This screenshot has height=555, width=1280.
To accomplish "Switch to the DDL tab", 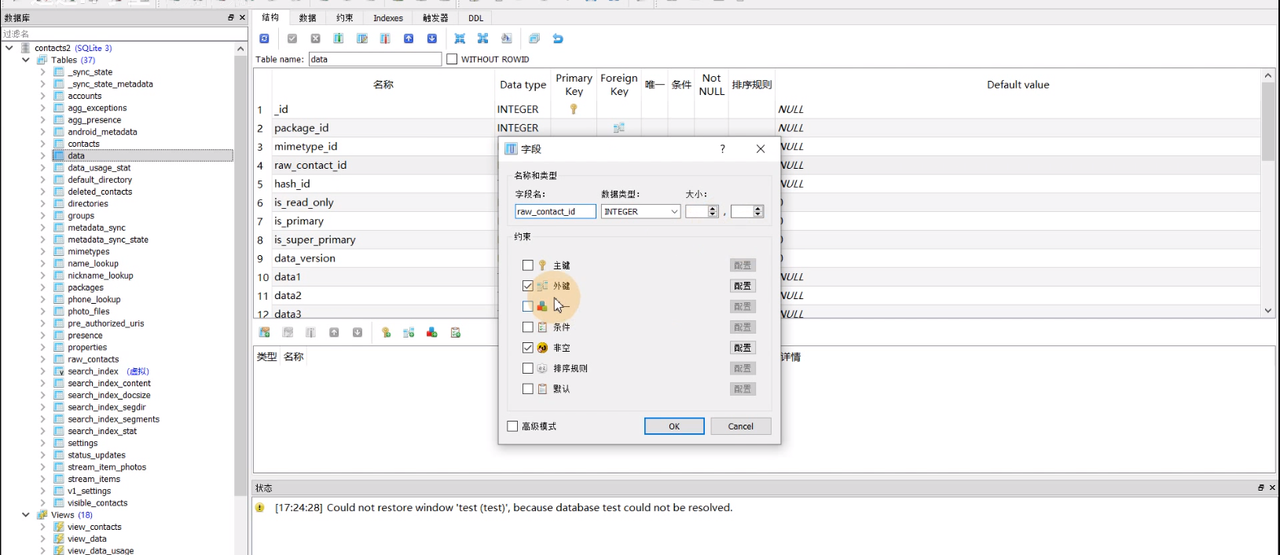I will pyautogui.click(x=476, y=18).
